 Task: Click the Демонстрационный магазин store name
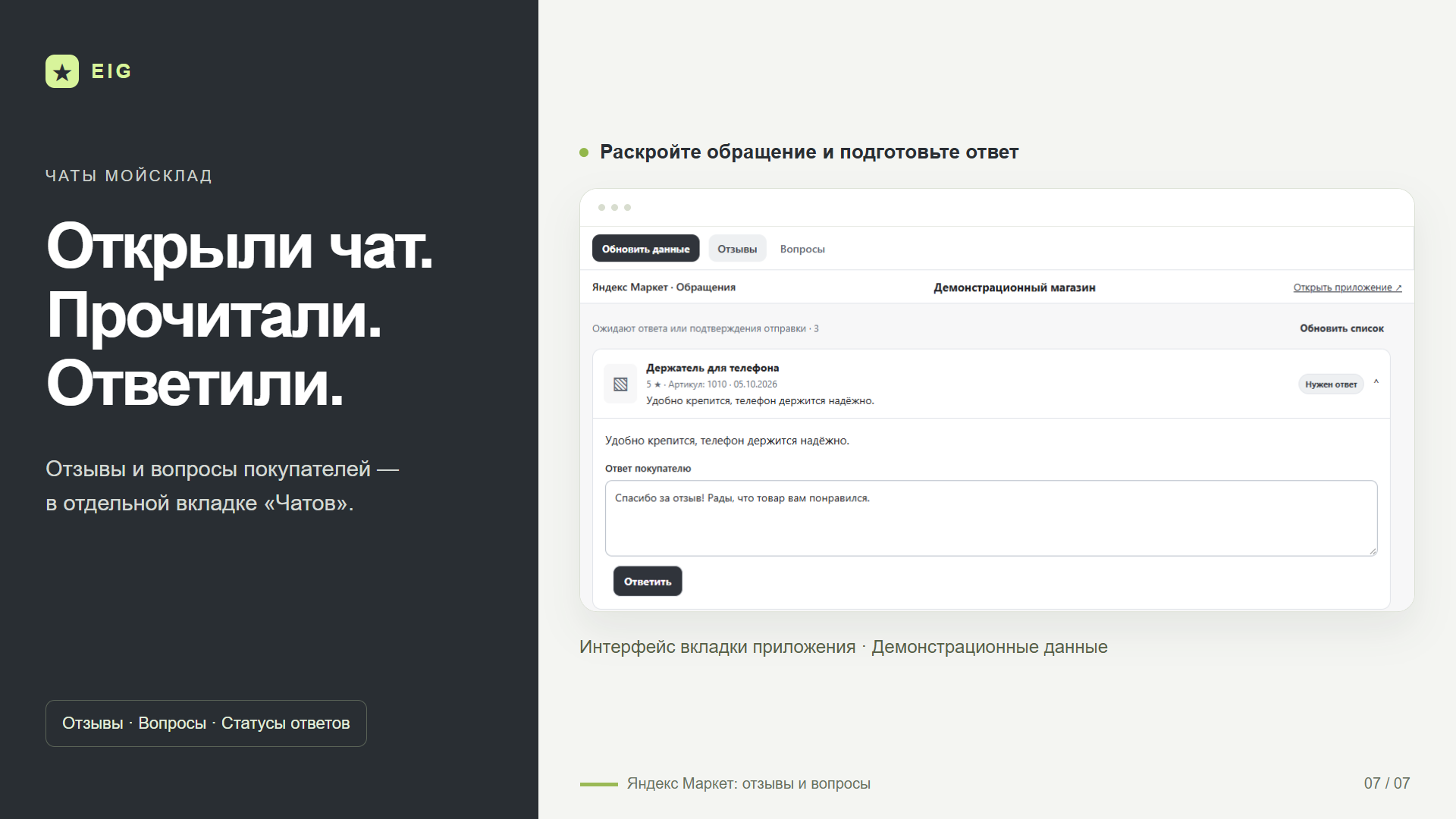click(1014, 287)
